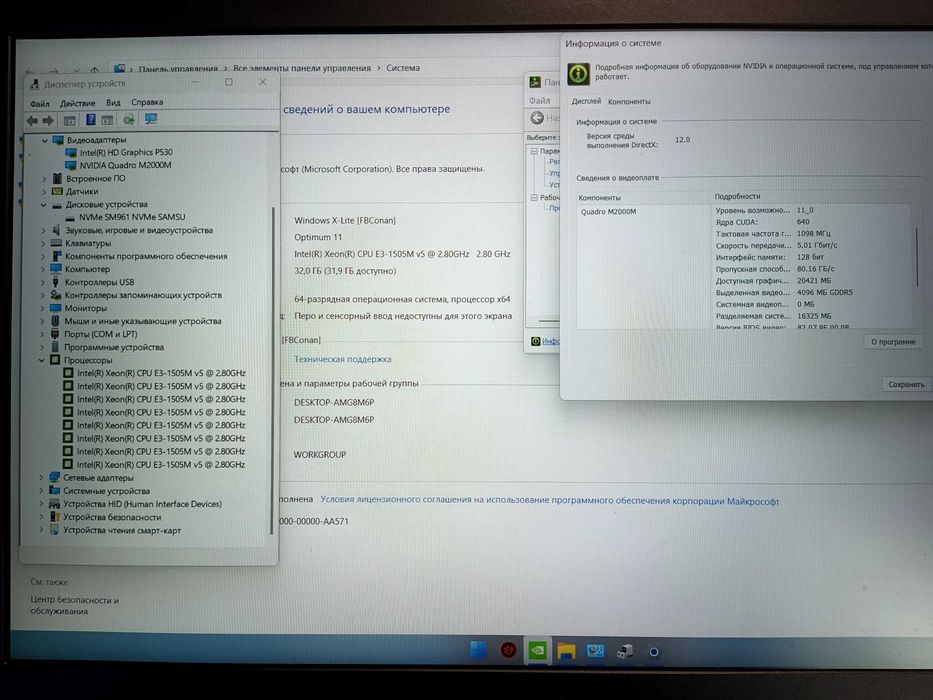
Task: Click the Control Panel taskbar icon
Action: [595, 651]
